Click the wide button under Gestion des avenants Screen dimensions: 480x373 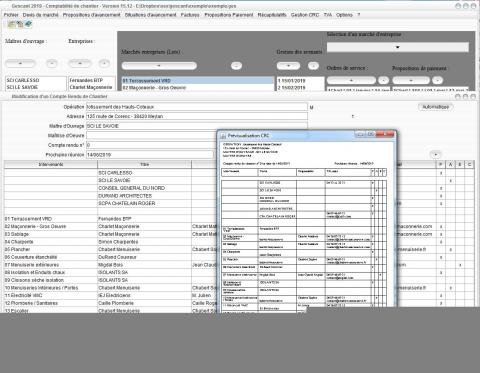click(x=288, y=66)
